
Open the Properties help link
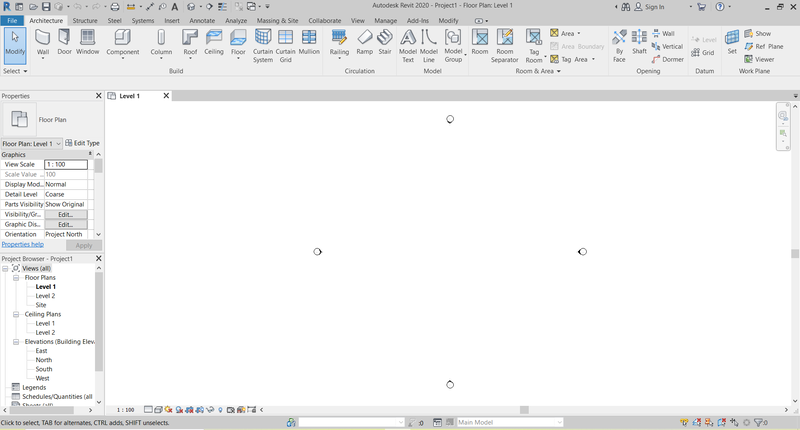[22, 244]
